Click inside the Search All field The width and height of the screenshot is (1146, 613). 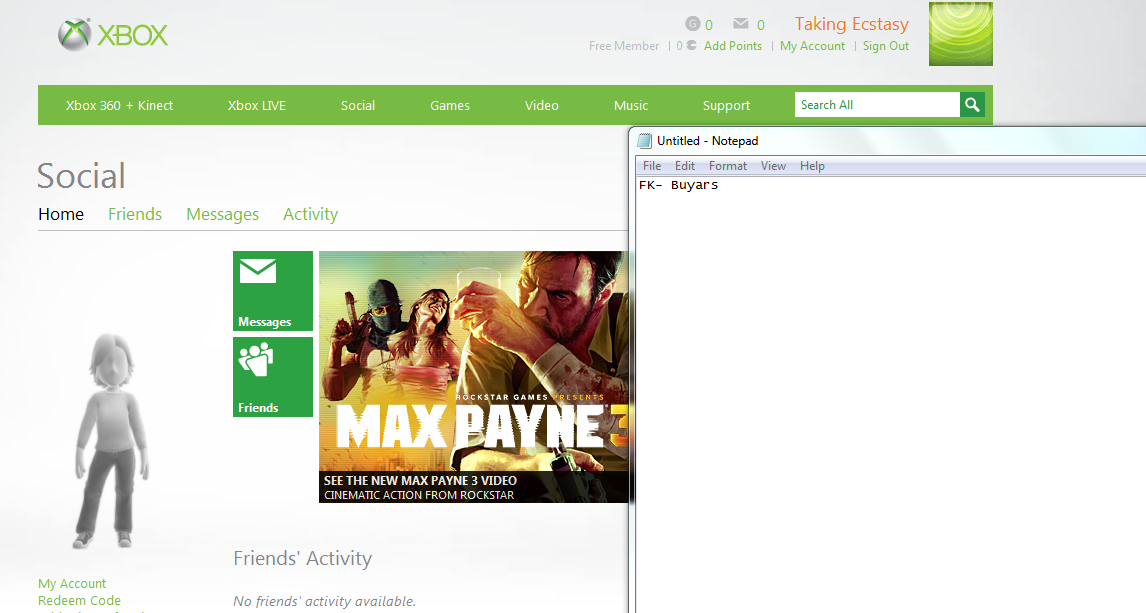pyautogui.click(x=877, y=104)
